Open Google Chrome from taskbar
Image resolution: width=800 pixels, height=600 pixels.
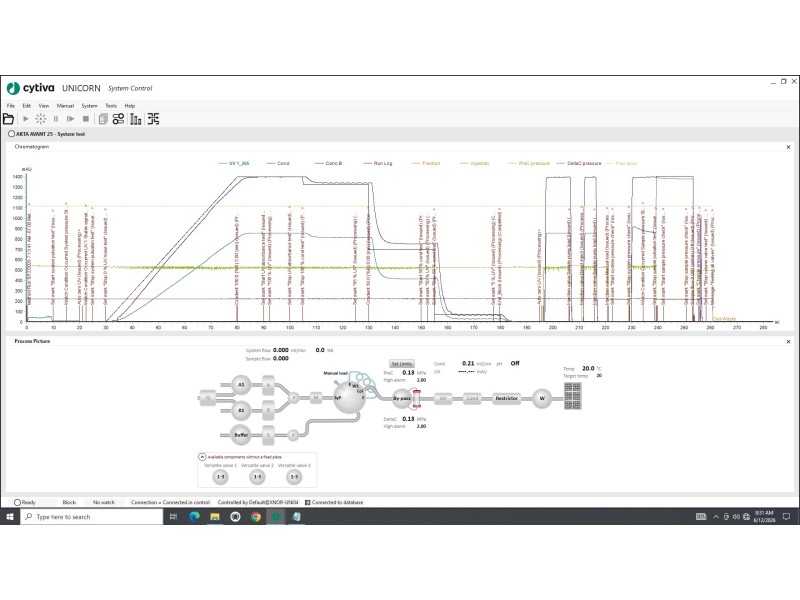[x=256, y=516]
